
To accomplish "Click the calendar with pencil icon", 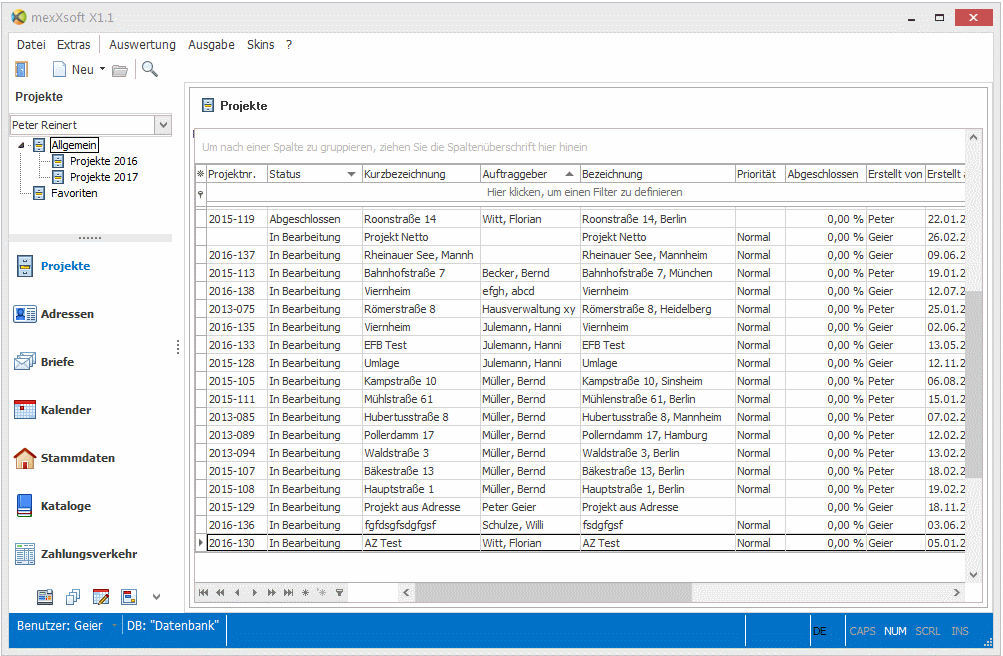I will (x=101, y=597).
